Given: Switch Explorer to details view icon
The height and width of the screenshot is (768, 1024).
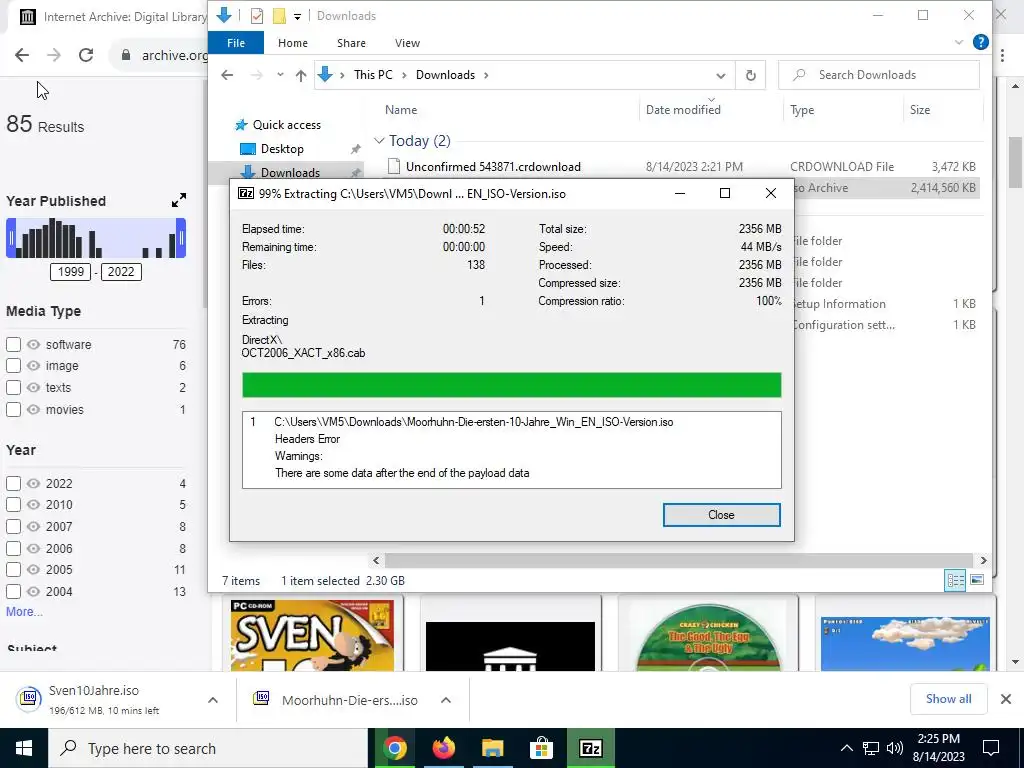Looking at the screenshot, I should [955, 580].
